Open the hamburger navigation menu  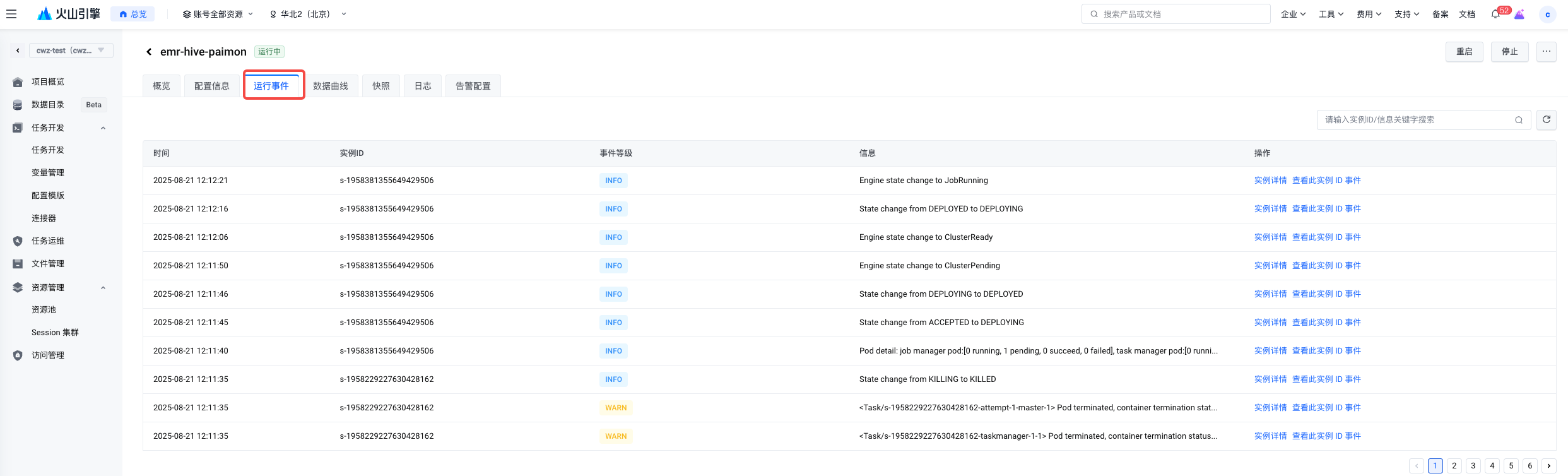11,14
